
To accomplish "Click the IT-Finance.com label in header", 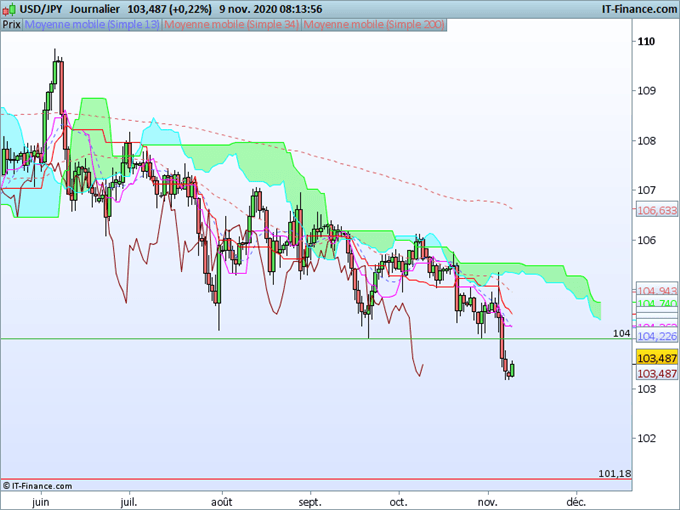I will click(640, 9).
